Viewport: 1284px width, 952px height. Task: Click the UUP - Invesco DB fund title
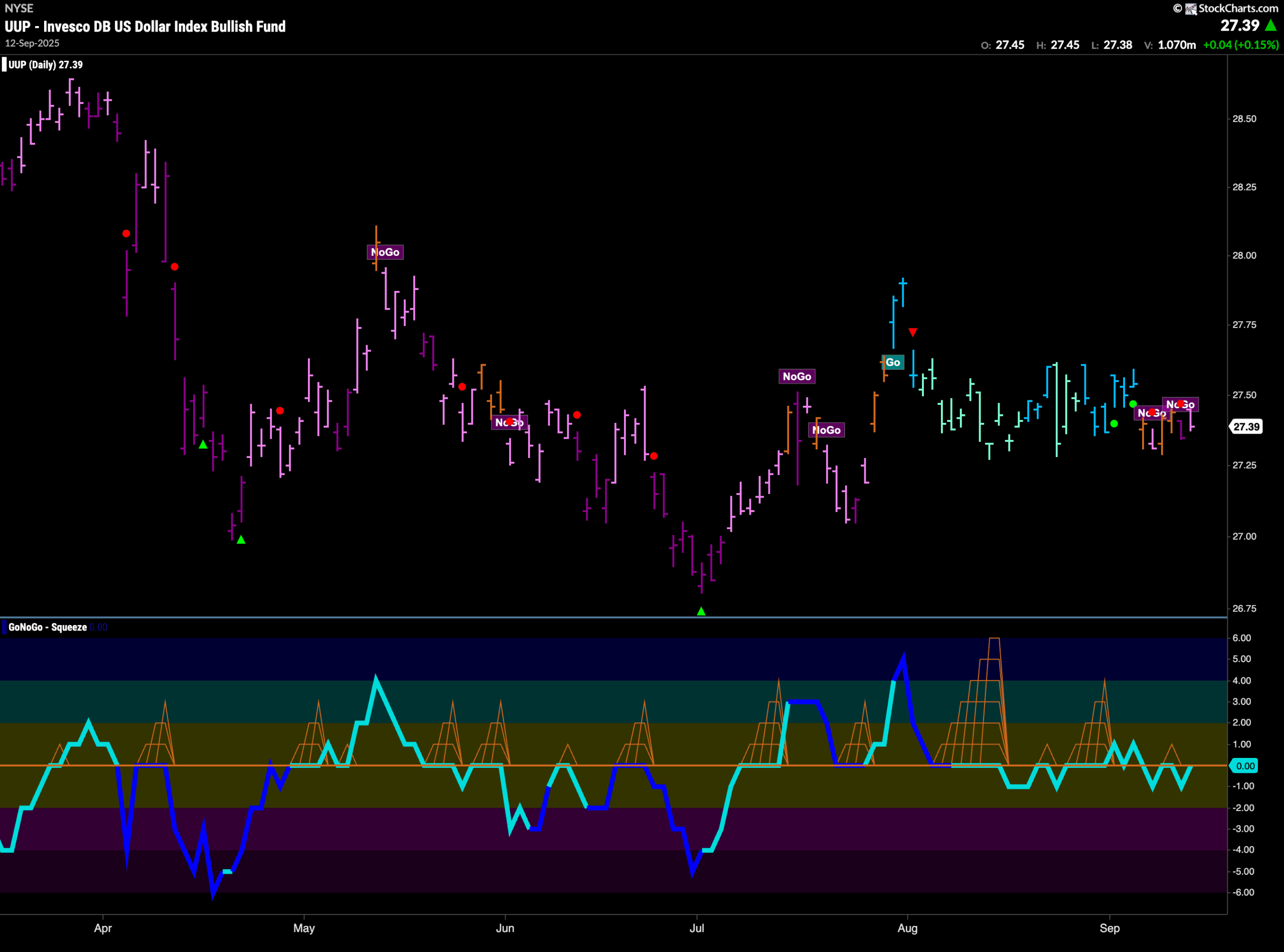(x=145, y=27)
